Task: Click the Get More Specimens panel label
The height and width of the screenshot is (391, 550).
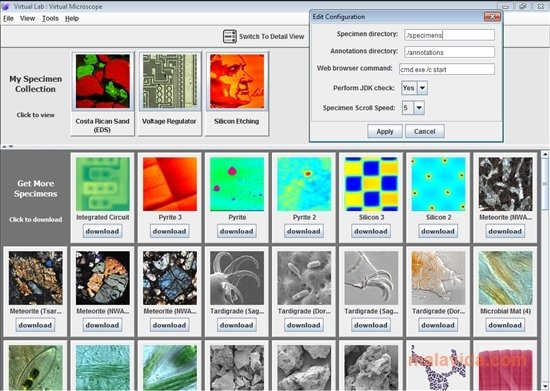Action: [35, 189]
